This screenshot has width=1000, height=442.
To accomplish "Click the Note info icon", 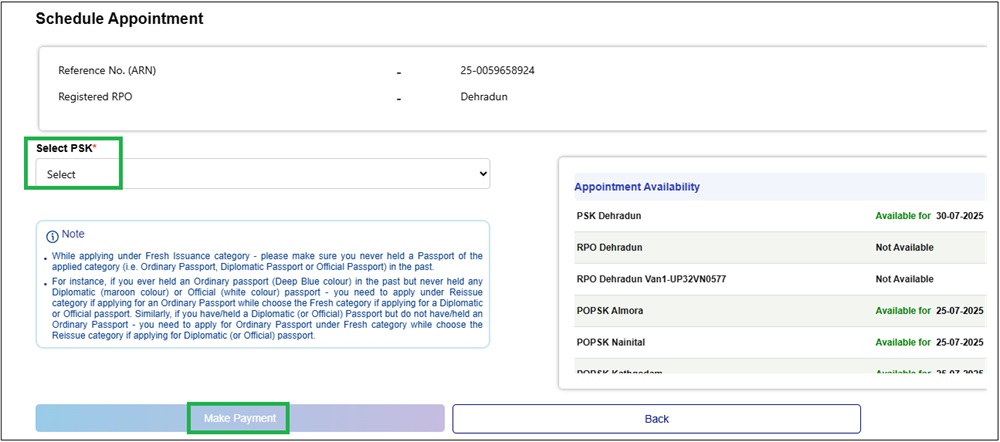I will click(x=53, y=235).
